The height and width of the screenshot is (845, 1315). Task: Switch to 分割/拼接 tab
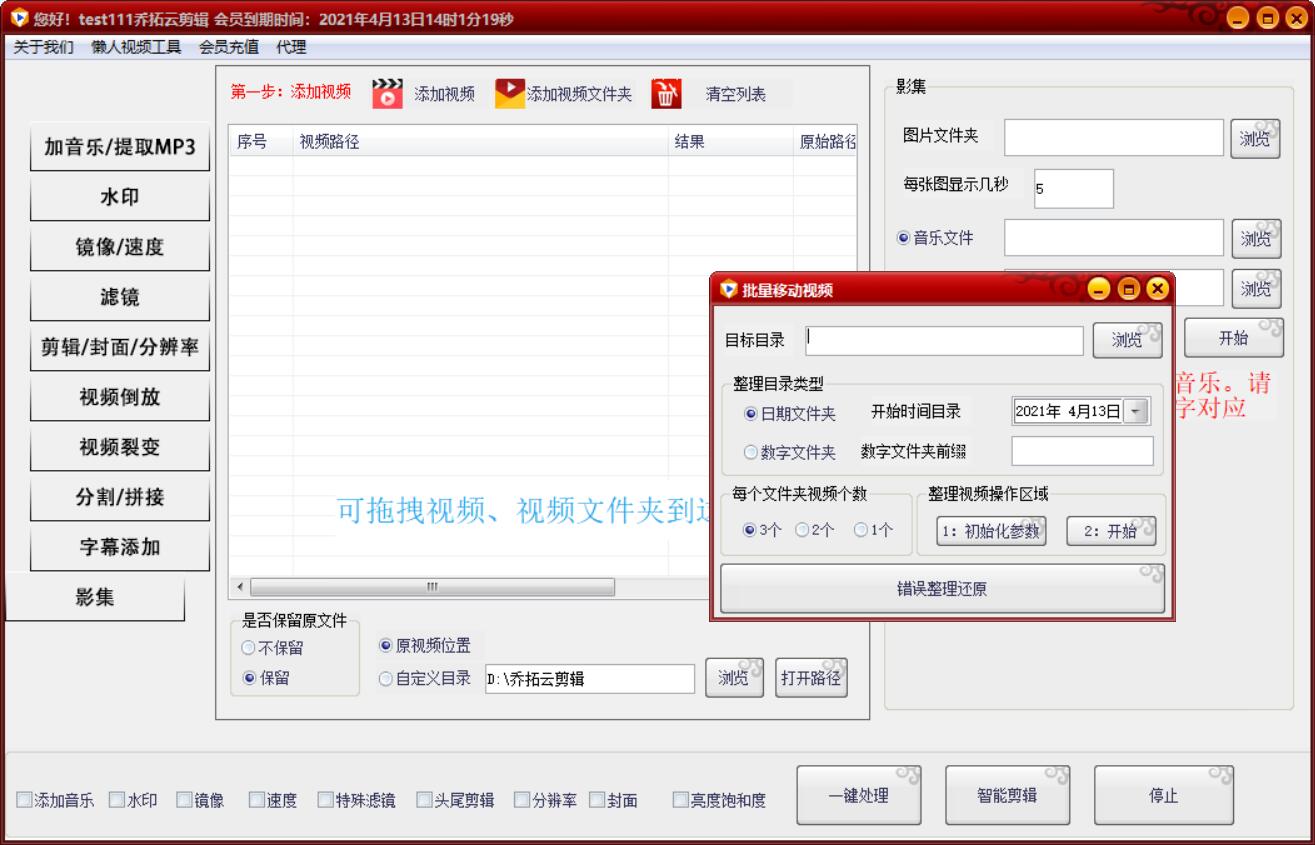[120, 497]
